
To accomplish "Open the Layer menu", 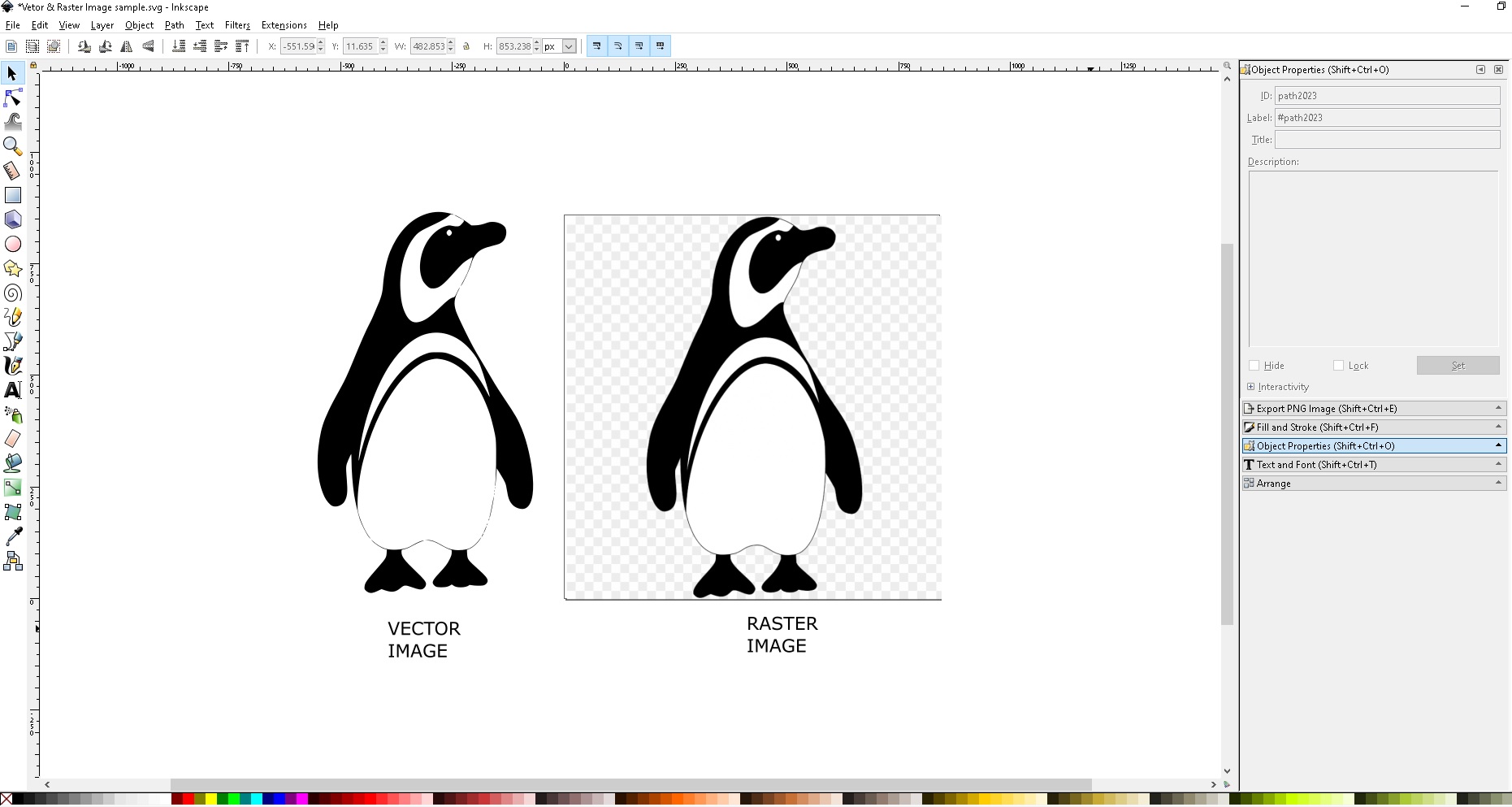I will [102, 25].
